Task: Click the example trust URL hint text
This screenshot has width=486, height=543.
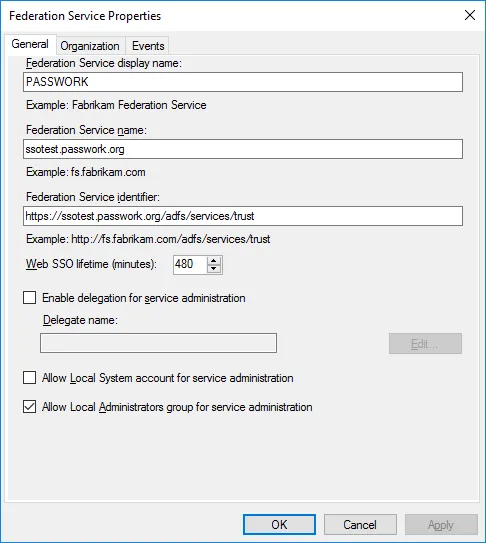Action: point(148,239)
